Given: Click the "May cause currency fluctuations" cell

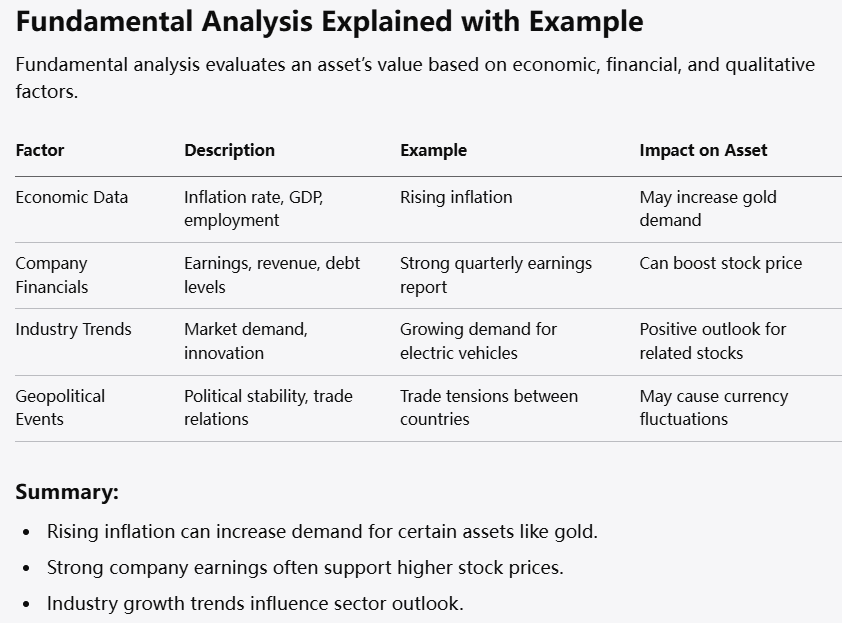Looking at the screenshot, I should [x=713, y=407].
